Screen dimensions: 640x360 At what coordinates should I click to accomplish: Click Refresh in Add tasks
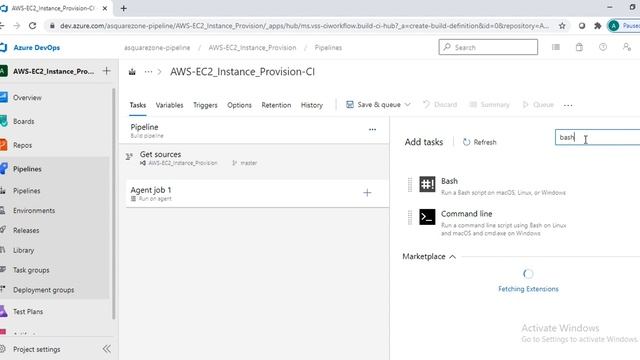point(480,142)
